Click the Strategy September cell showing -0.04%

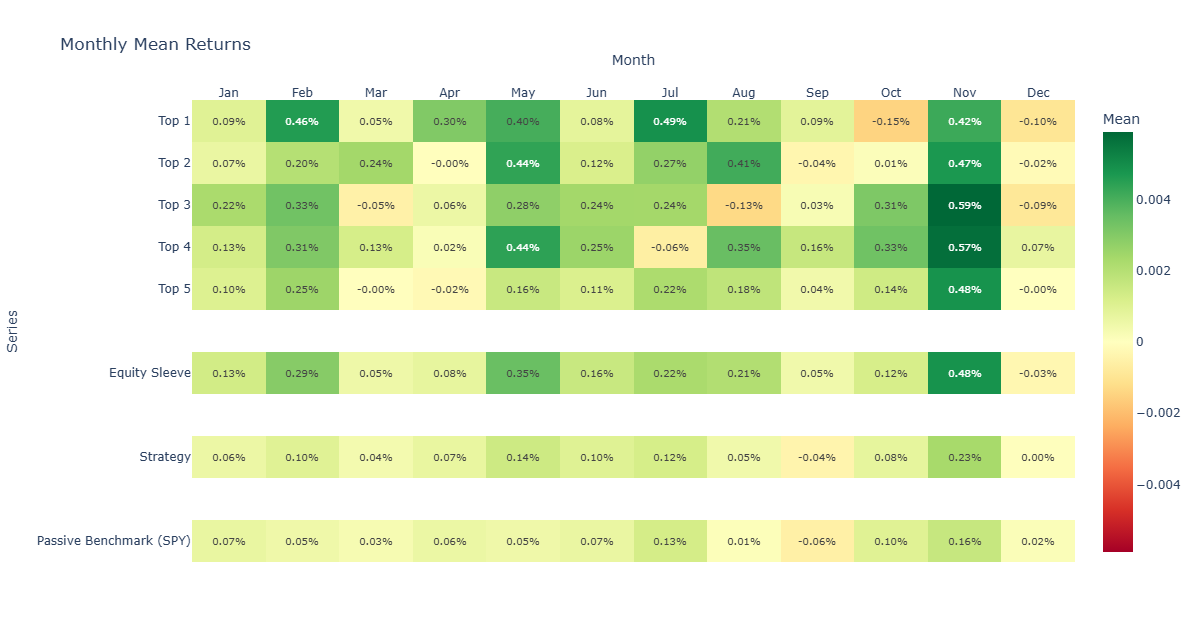coord(817,457)
